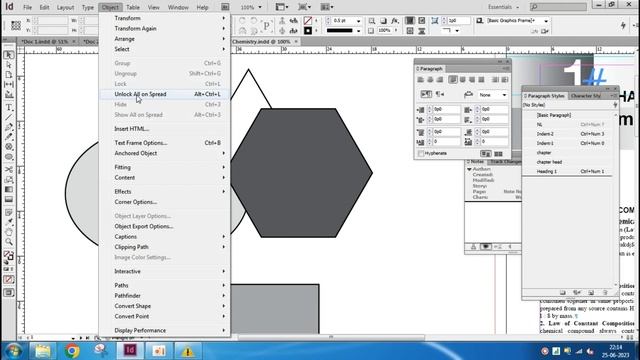Click Insert HTML menu entry

[x=165, y=129]
